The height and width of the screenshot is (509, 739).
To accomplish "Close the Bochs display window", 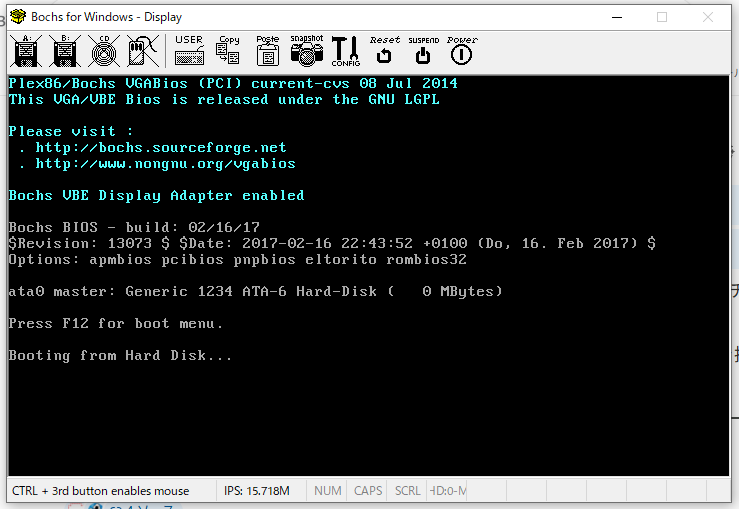I will (707, 17).
